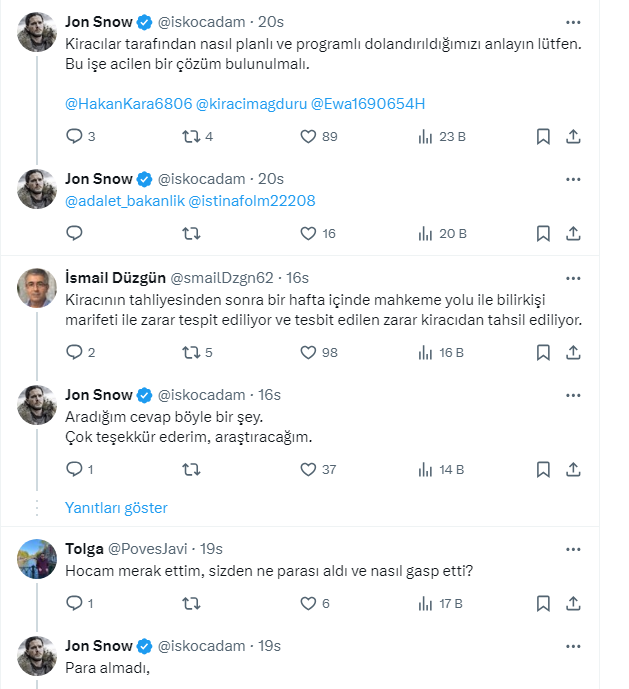
Task: Open three-dot menu on first Jon Snow tweet
Action: click(573, 21)
